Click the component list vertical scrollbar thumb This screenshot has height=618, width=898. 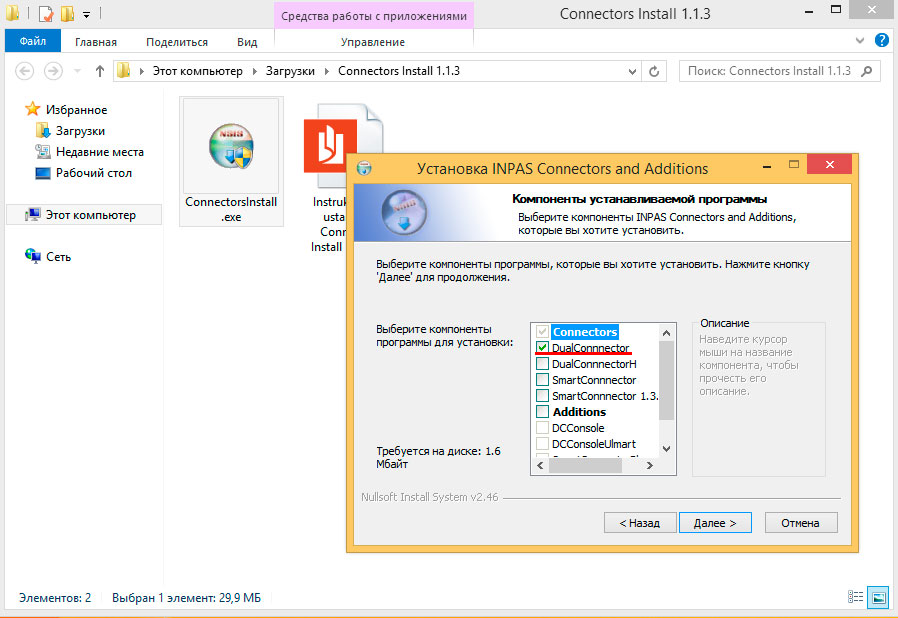coord(666,380)
